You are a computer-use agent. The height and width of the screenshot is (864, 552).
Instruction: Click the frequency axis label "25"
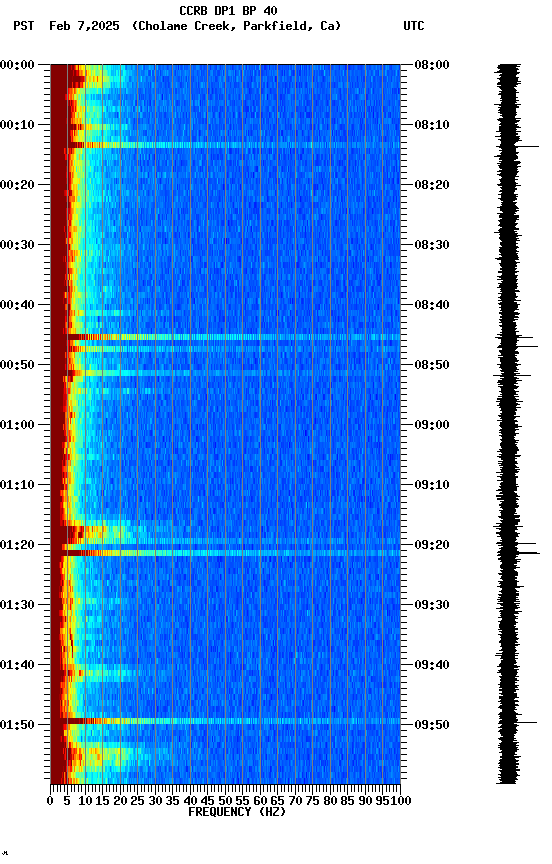point(137,801)
